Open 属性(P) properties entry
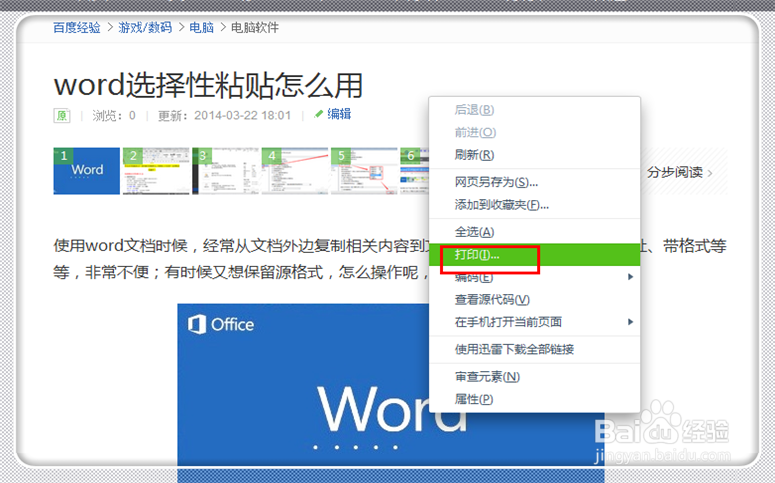This screenshot has width=775, height=483. coord(534,399)
